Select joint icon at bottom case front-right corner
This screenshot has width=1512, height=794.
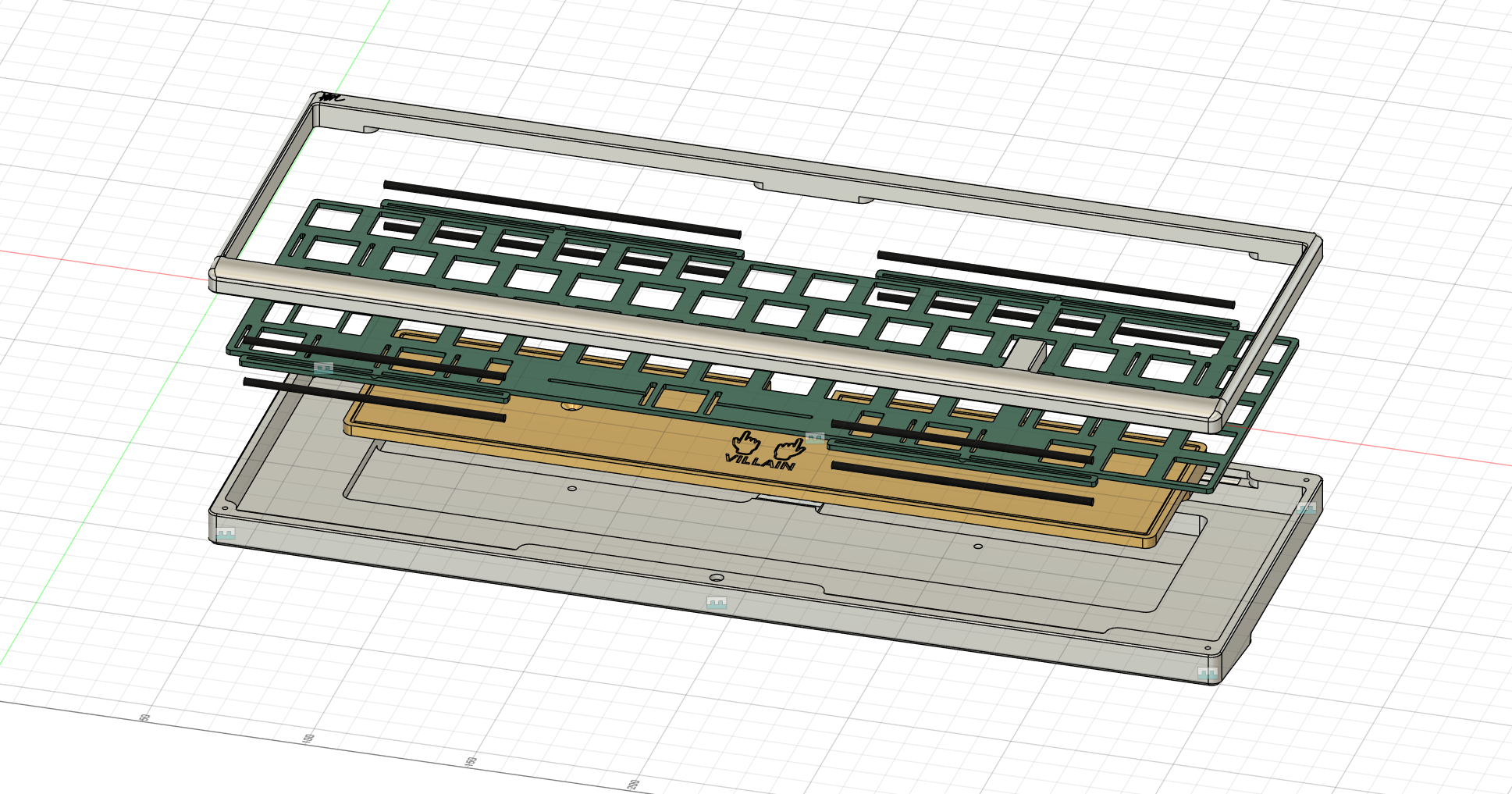tap(1207, 673)
